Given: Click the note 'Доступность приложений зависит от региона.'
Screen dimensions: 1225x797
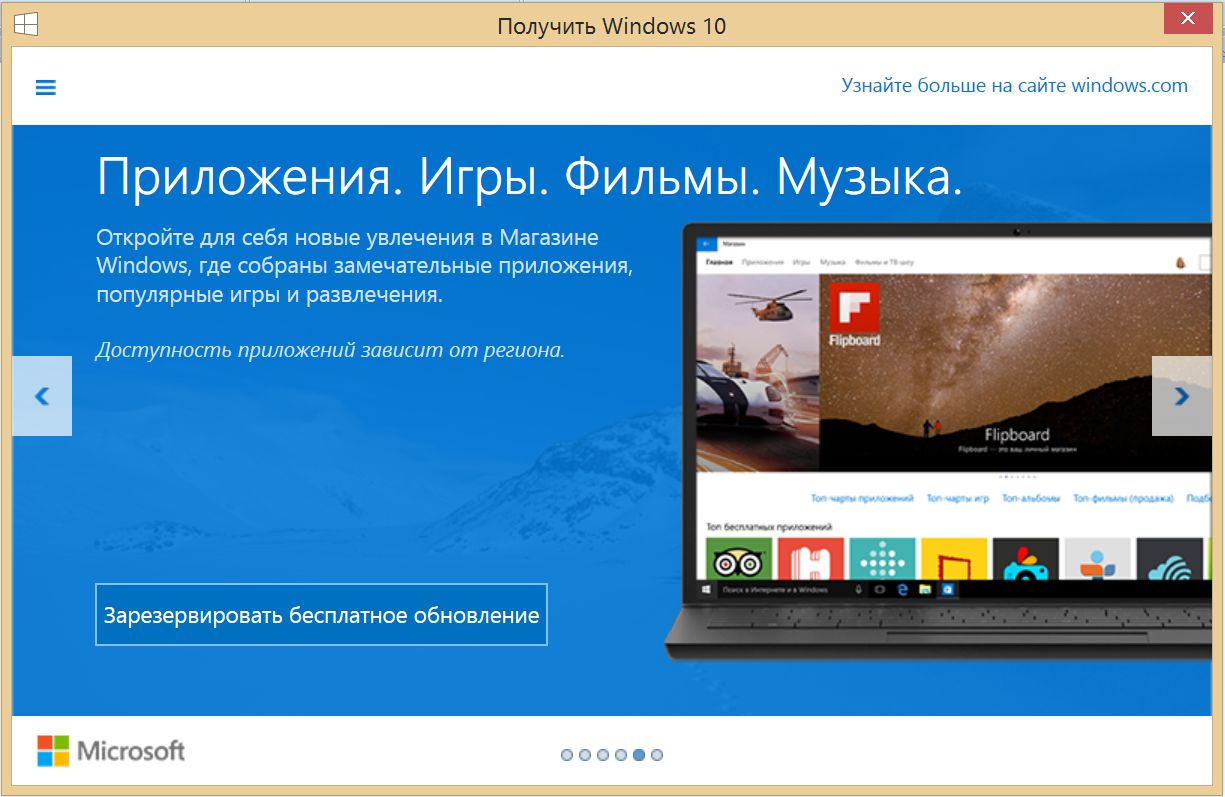Looking at the screenshot, I should (331, 351).
